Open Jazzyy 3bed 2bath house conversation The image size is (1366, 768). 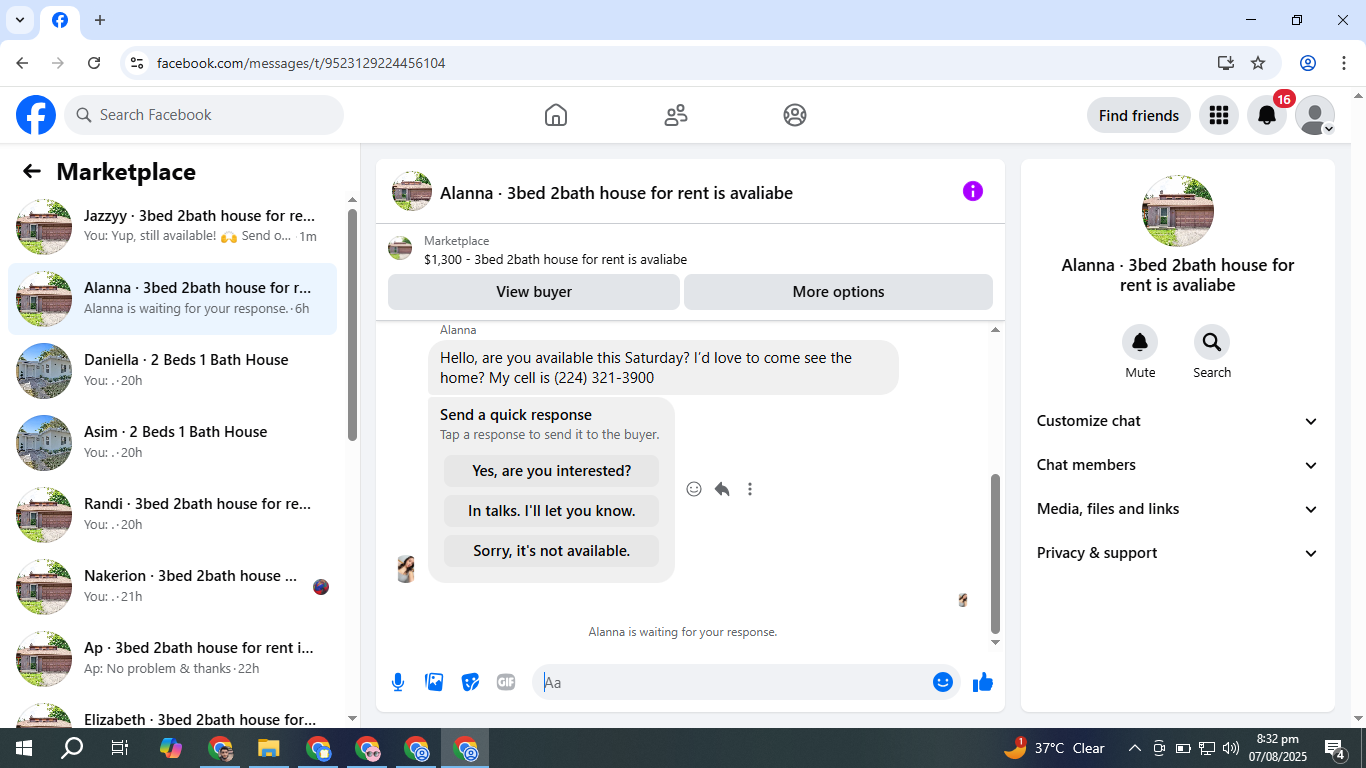(x=172, y=227)
